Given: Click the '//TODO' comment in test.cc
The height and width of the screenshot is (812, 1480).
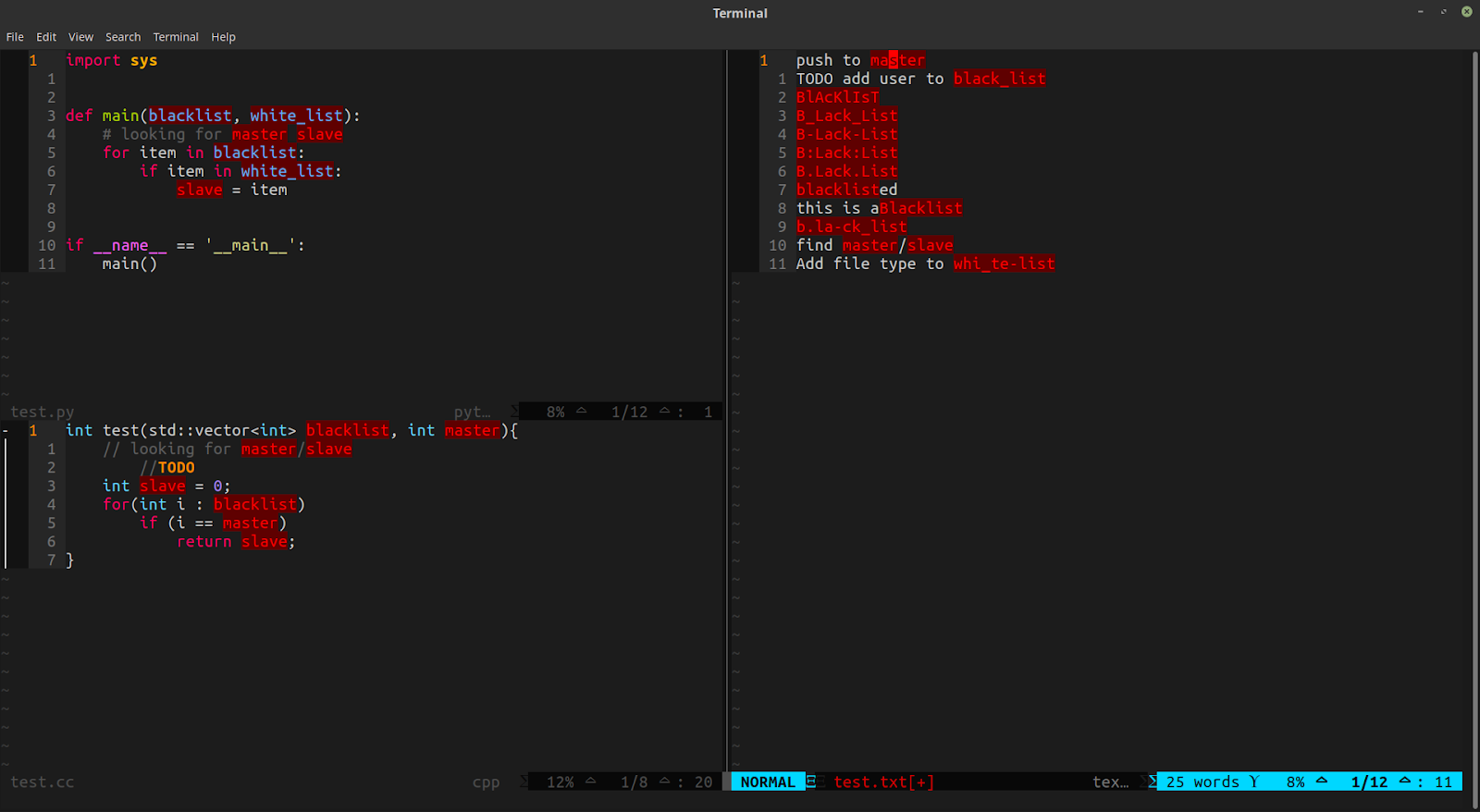Looking at the screenshot, I should click(167, 467).
